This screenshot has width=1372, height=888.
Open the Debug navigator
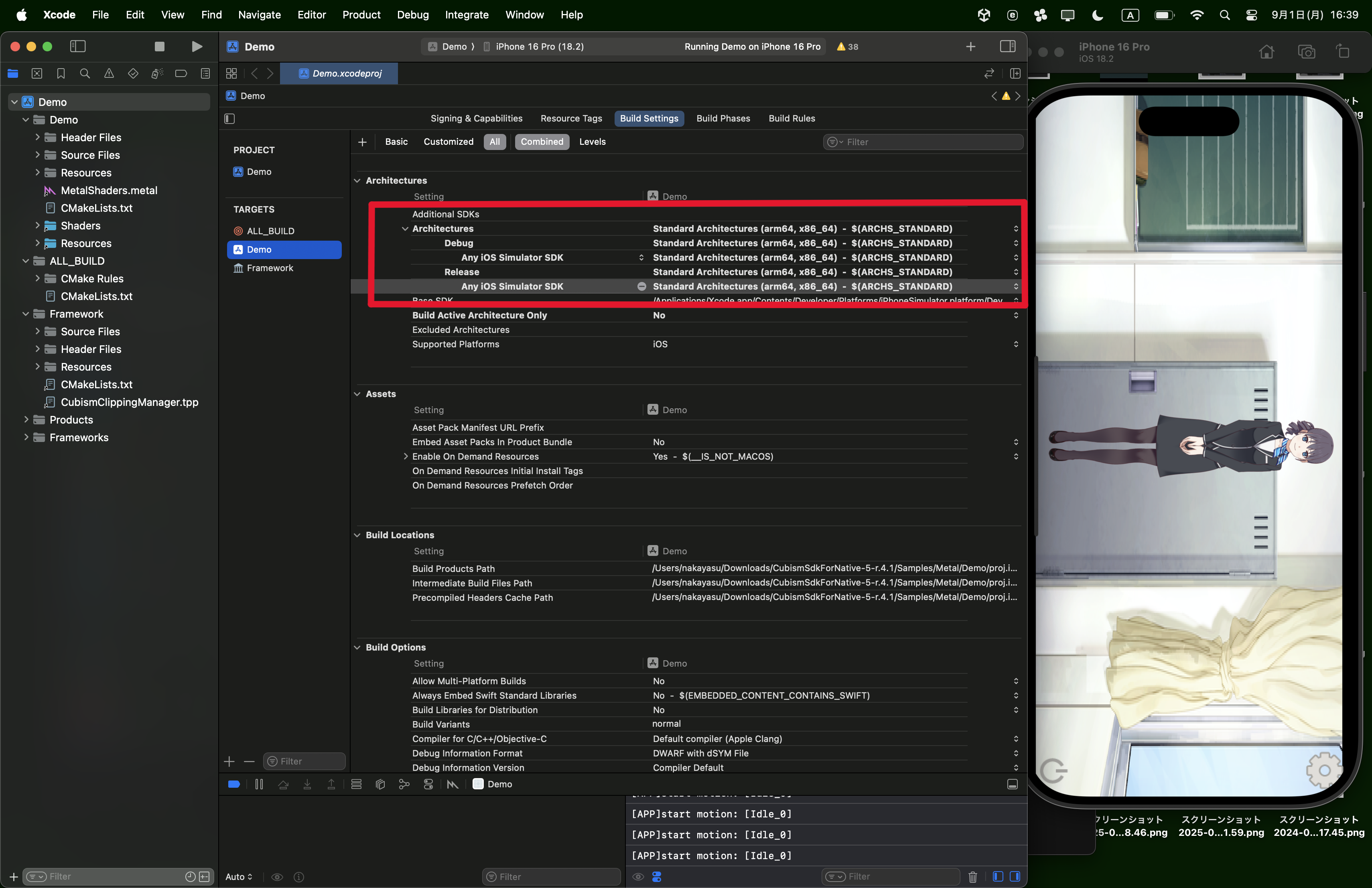[x=157, y=73]
